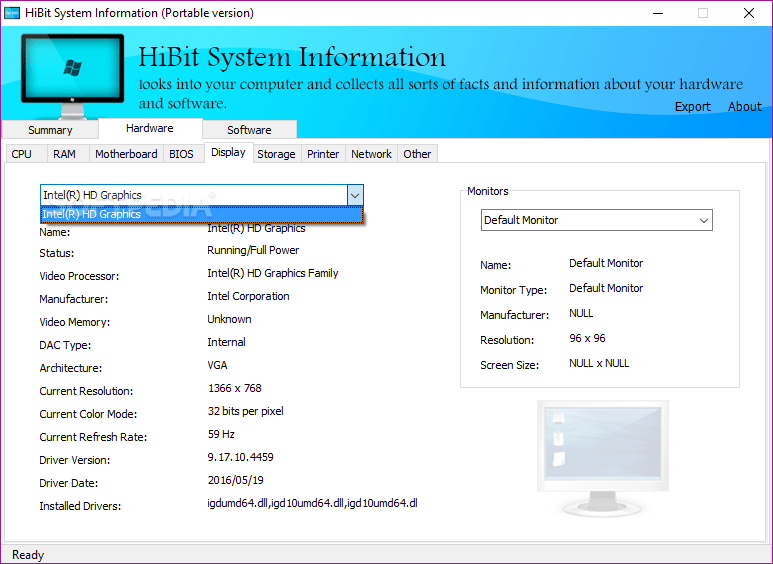The image size is (773, 564).
Task: Click the Unknown video memory value
Action: click(x=229, y=319)
